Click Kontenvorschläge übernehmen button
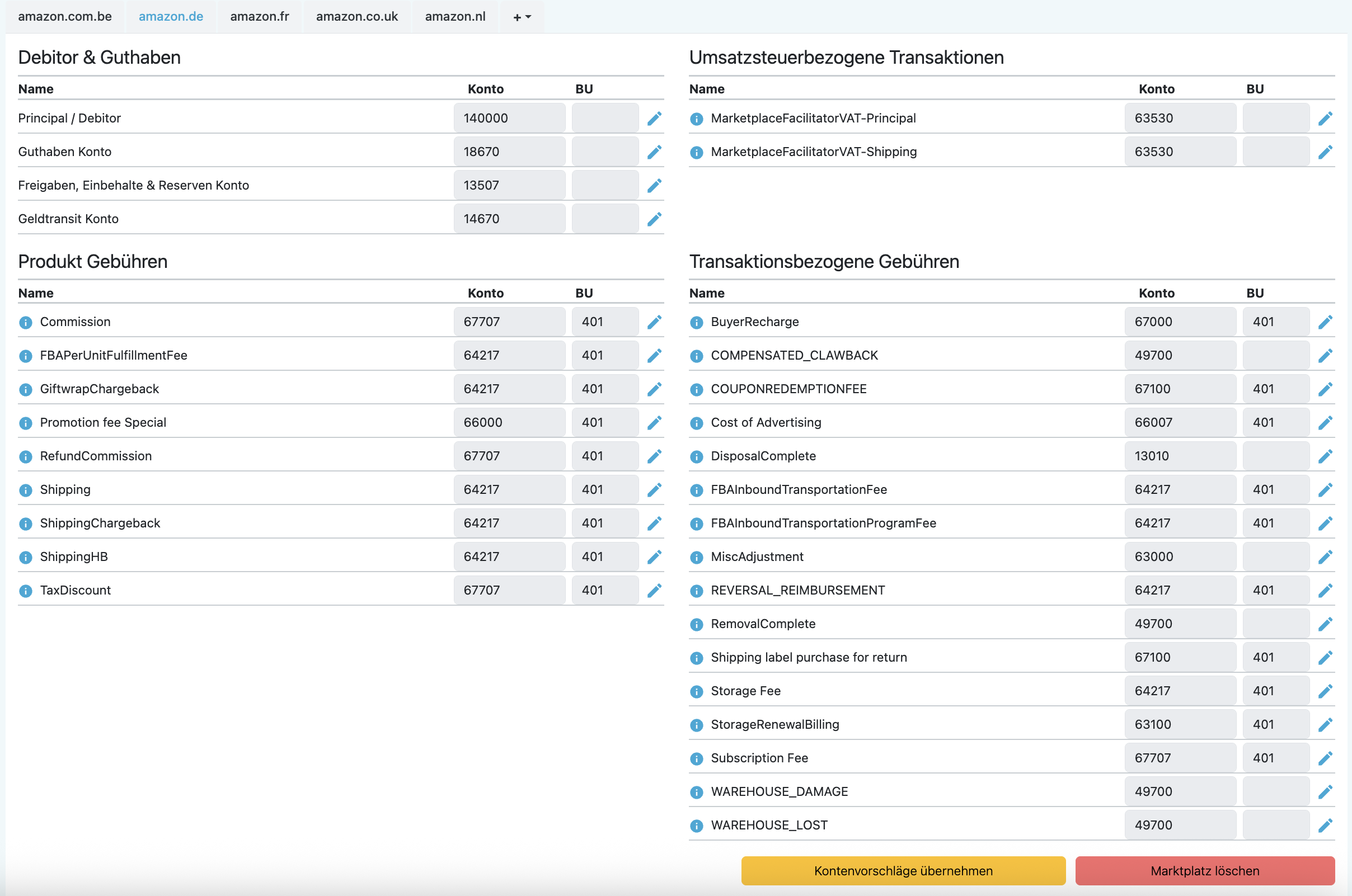Screen dimensions: 1352x896 [903, 871]
